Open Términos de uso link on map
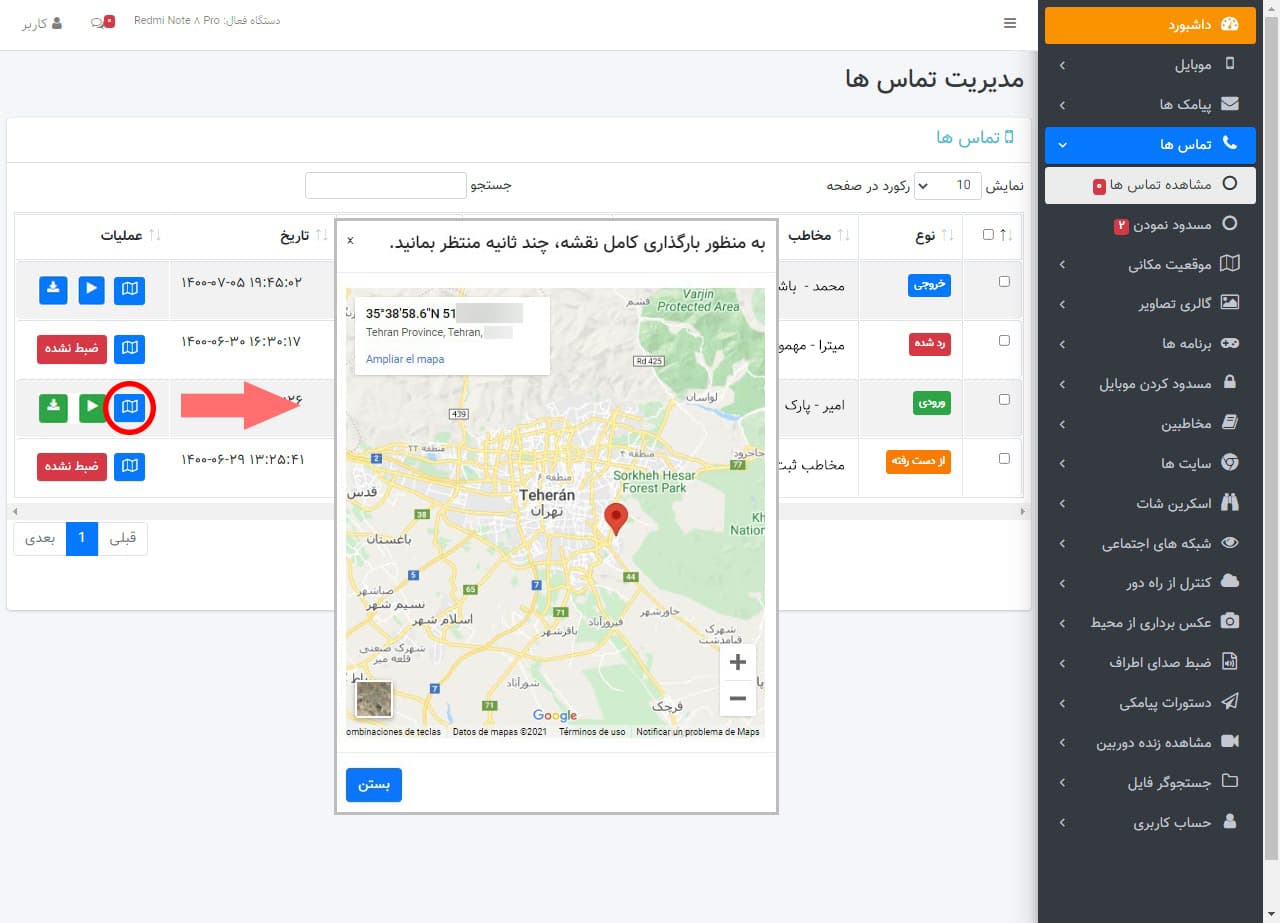The height and width of the screenshot is (923, 1280). [592, 732]
